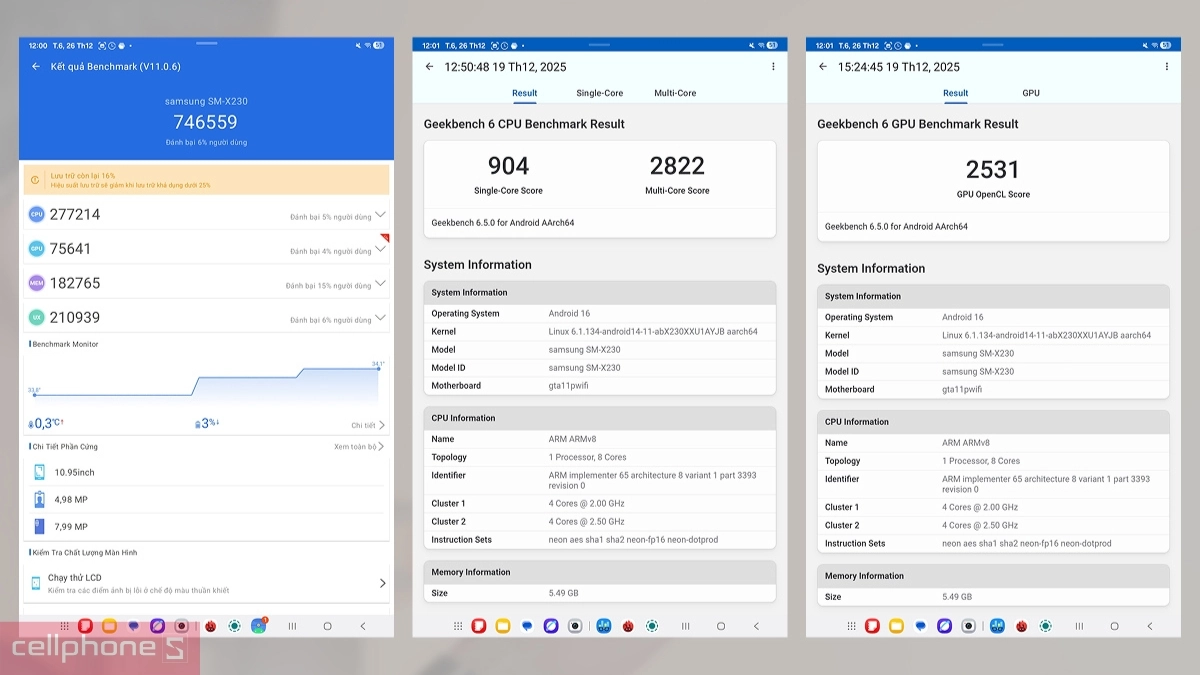Open the 'Xem toàn bộ' hardware details link
Screen dimensions: 1200x675
pos(358,447)
